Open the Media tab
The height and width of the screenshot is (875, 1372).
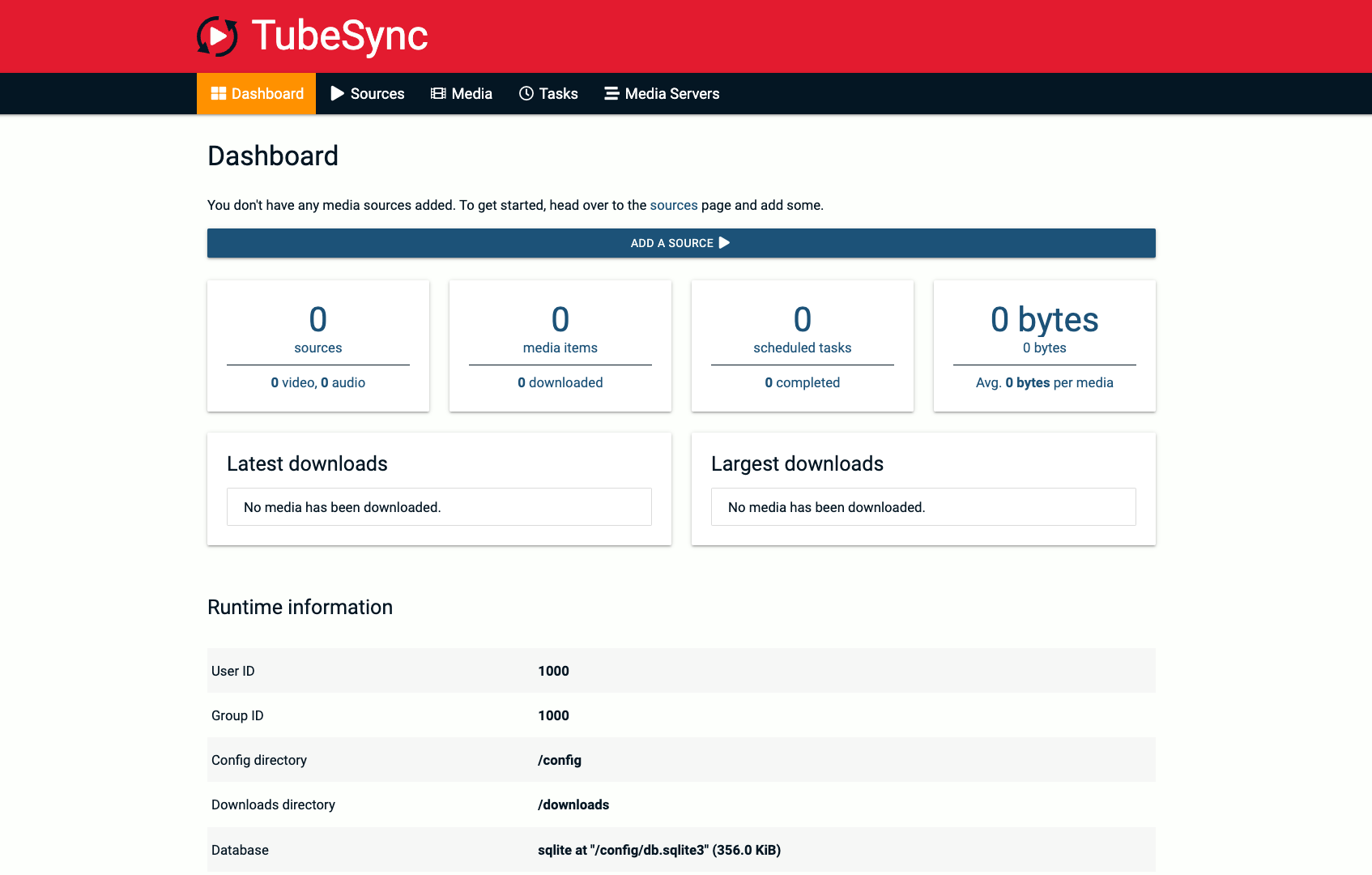click(x=471, y=93)
